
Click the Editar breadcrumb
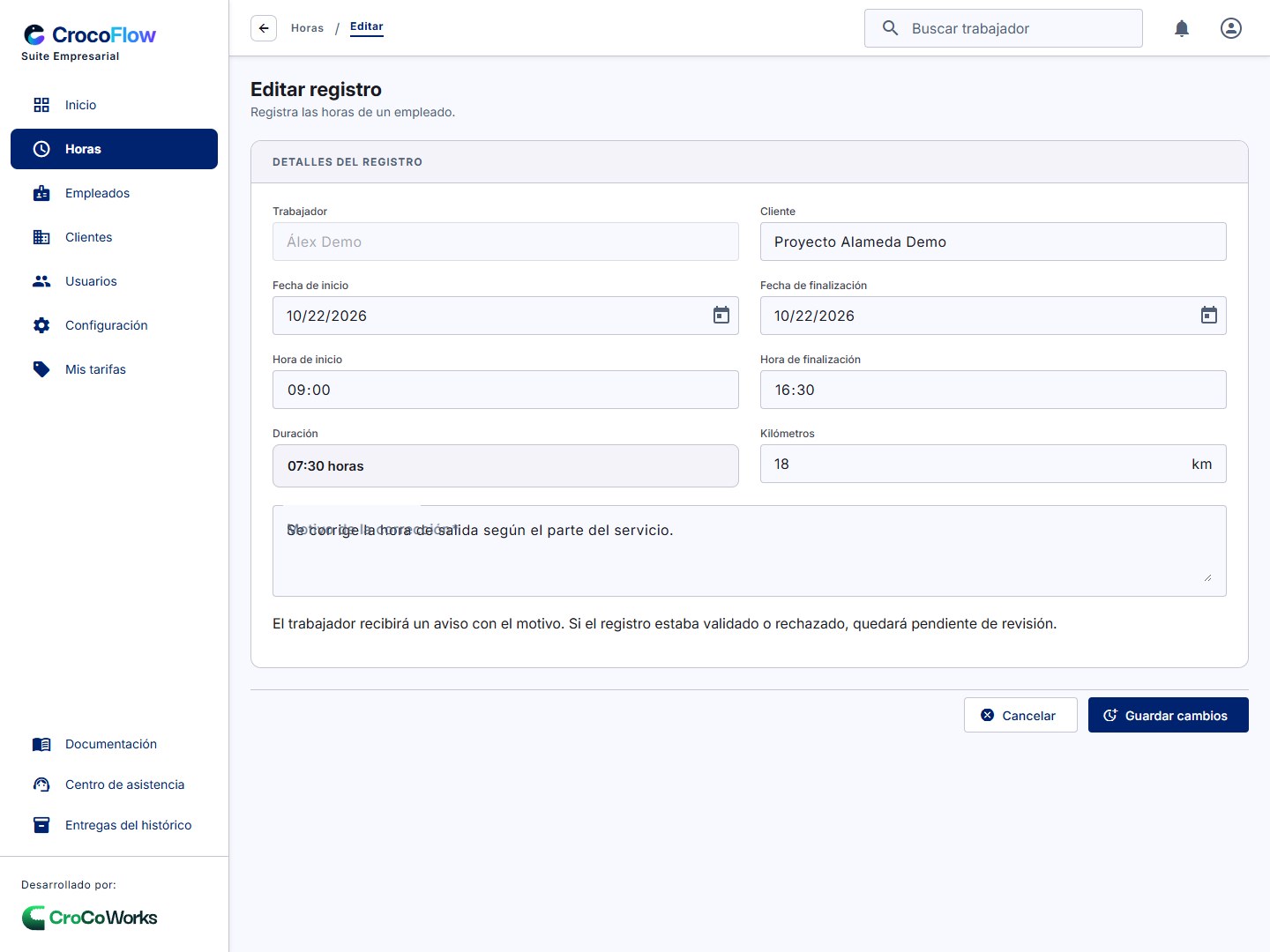tap(367, 27)
